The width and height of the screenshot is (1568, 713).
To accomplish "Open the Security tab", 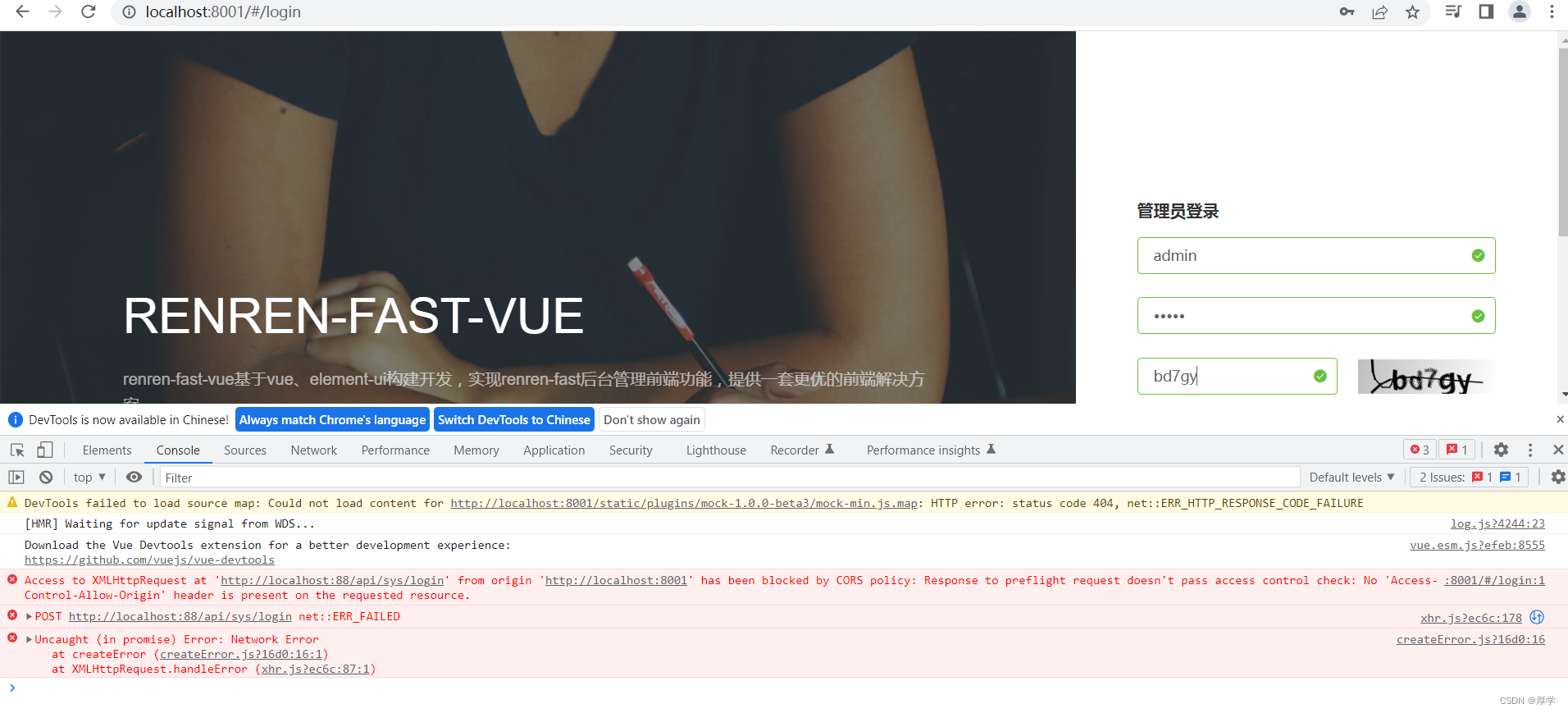I will (631, 450).
